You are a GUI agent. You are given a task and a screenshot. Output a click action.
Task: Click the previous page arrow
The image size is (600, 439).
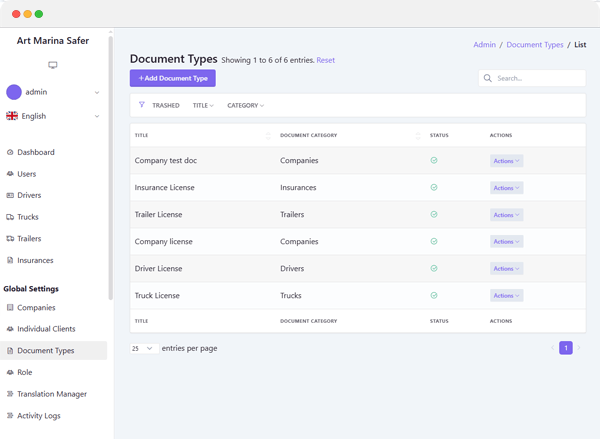tap(553, 348)
